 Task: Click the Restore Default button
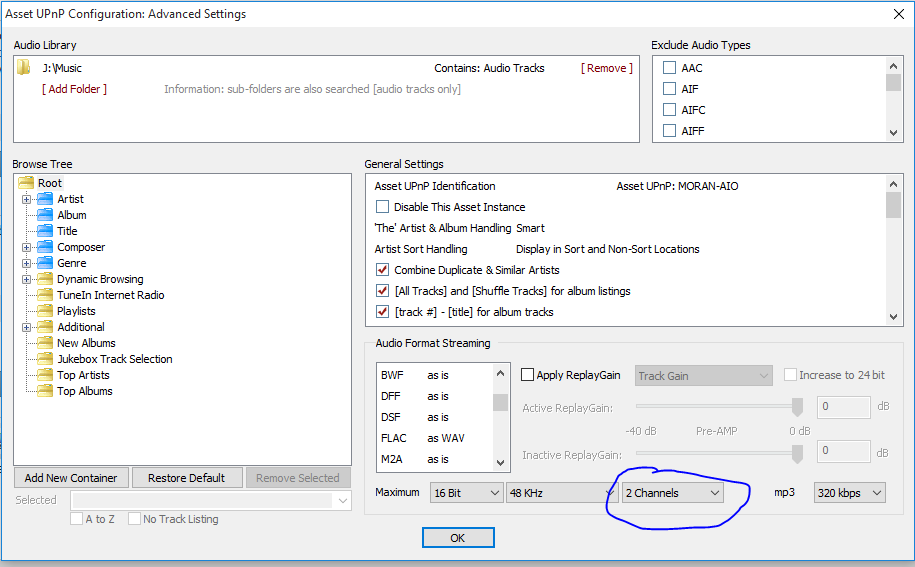[x=188, y=478]
